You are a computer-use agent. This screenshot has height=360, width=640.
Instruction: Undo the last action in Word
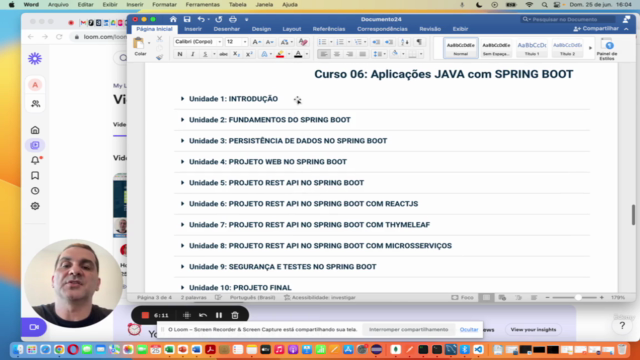[201, 19]
